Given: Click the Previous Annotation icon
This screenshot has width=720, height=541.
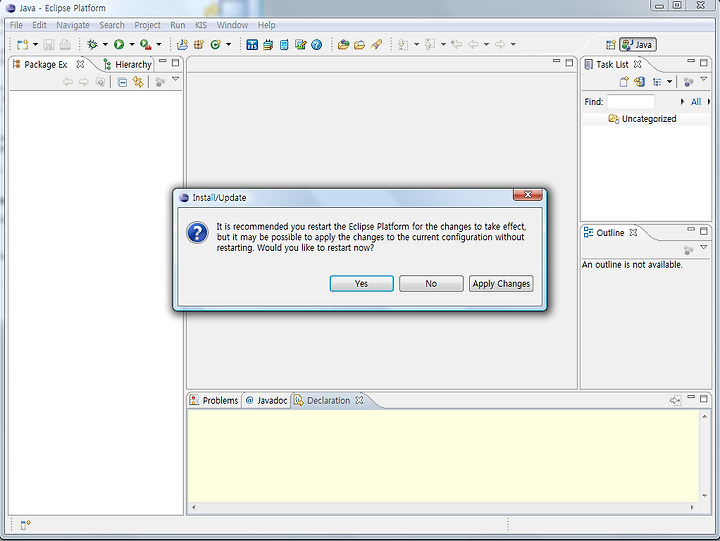Looking at the screenshot, I should point(430,45).
